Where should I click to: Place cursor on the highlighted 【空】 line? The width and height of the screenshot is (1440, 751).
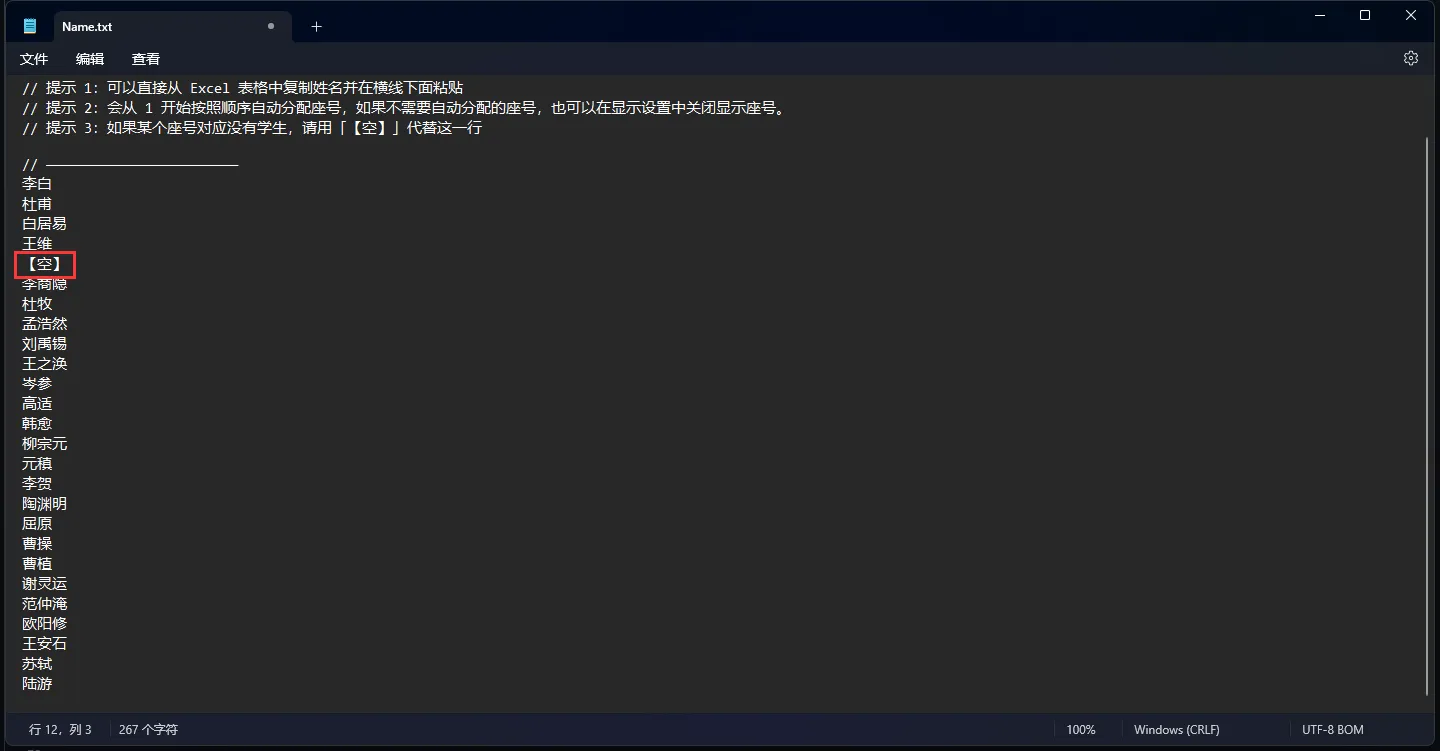pyautogui.click(x=45, y=264)
